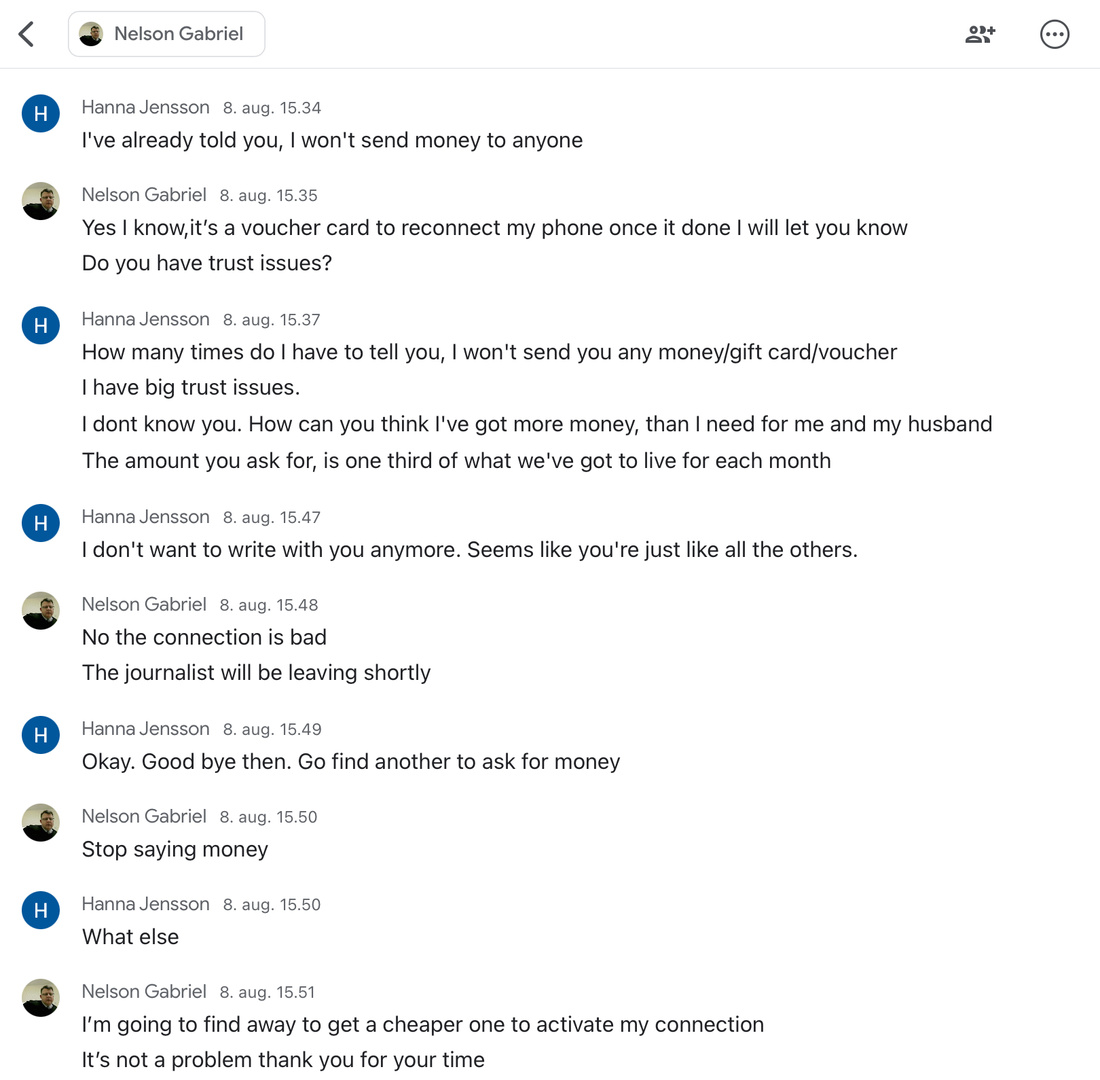The width and height of the screenshot is (1100, 1080).
Task: Click Hanna's avatar beside the 15.47 message
Action: click(x=41, y=523)
